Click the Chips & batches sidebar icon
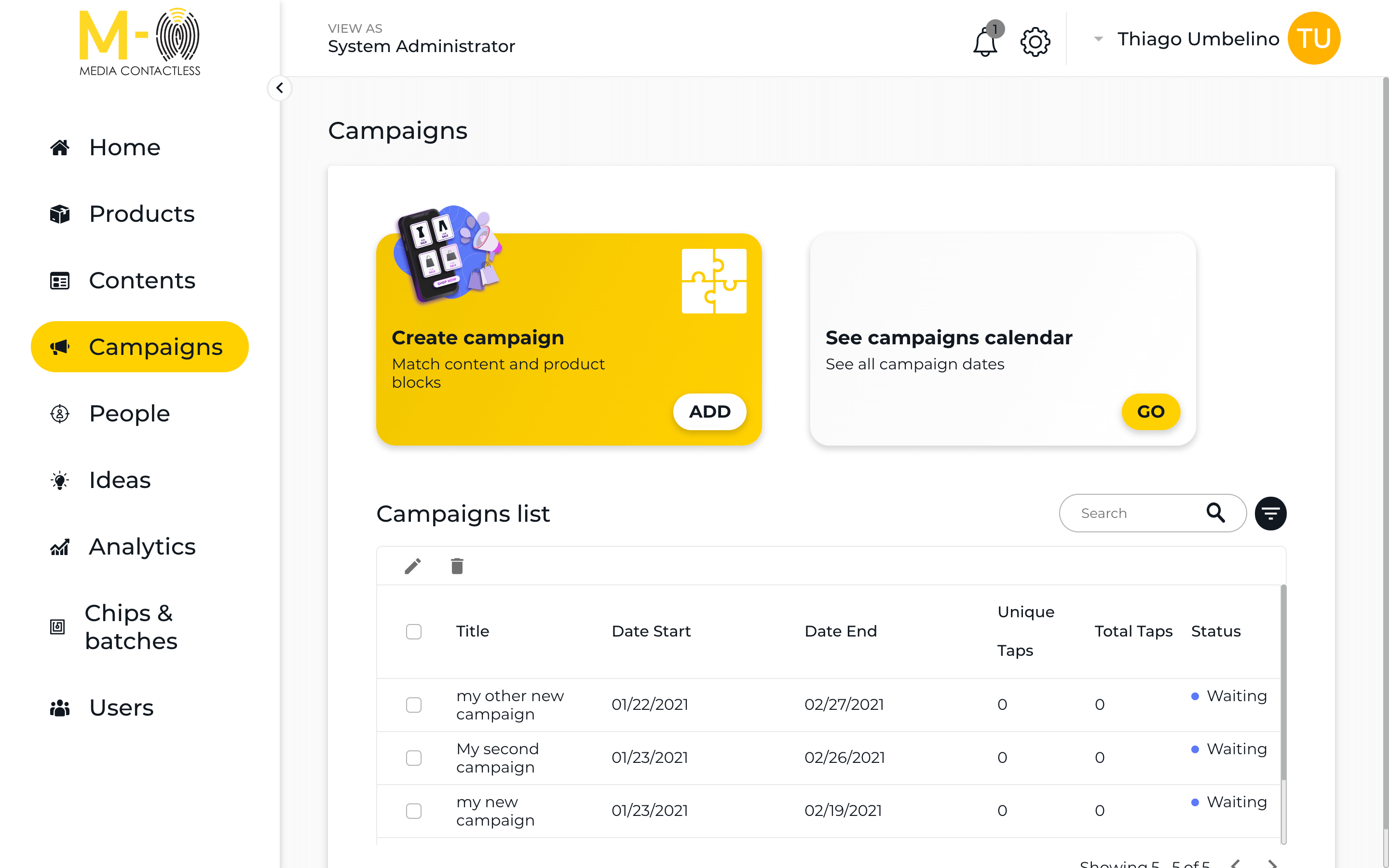1389x868 pixels. (57, 627)
